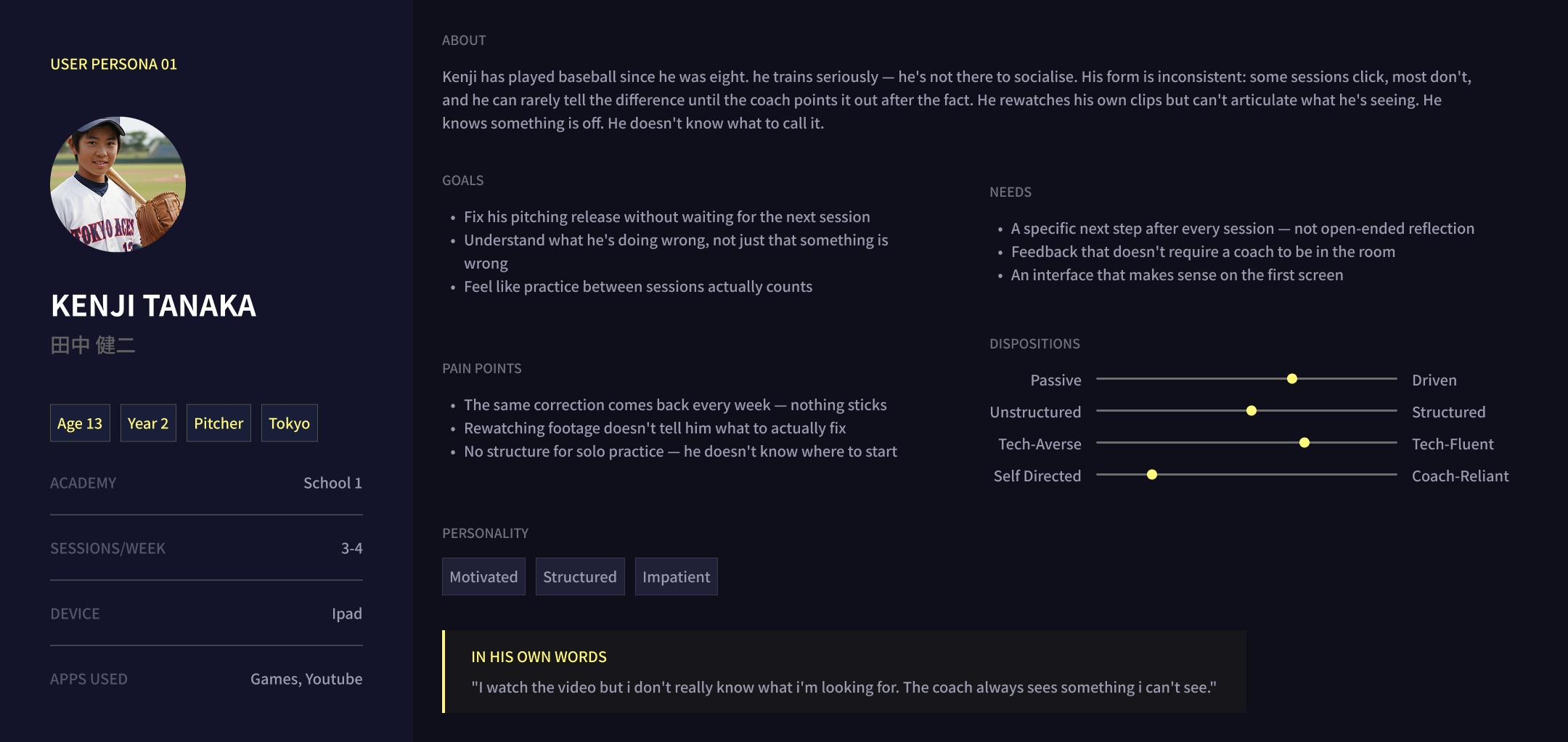Click the Self Directed–Coach-Reliant slider handle
The width and height of the screenshot is (1568, 742).
click(x=1152, y=475)
